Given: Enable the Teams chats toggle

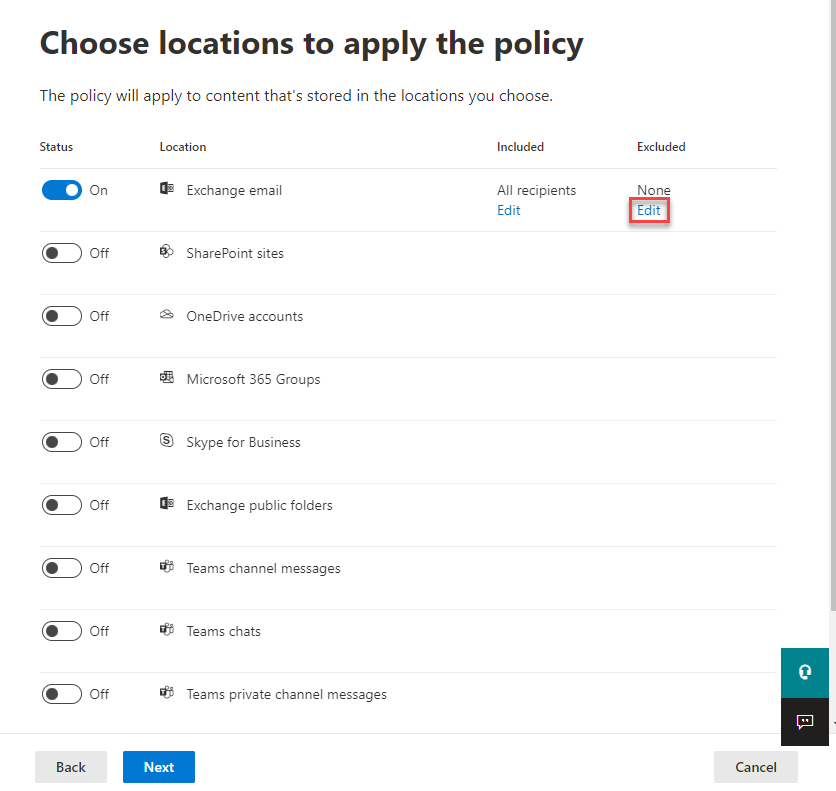Looking at the screenshot, I should coord(62,631).
